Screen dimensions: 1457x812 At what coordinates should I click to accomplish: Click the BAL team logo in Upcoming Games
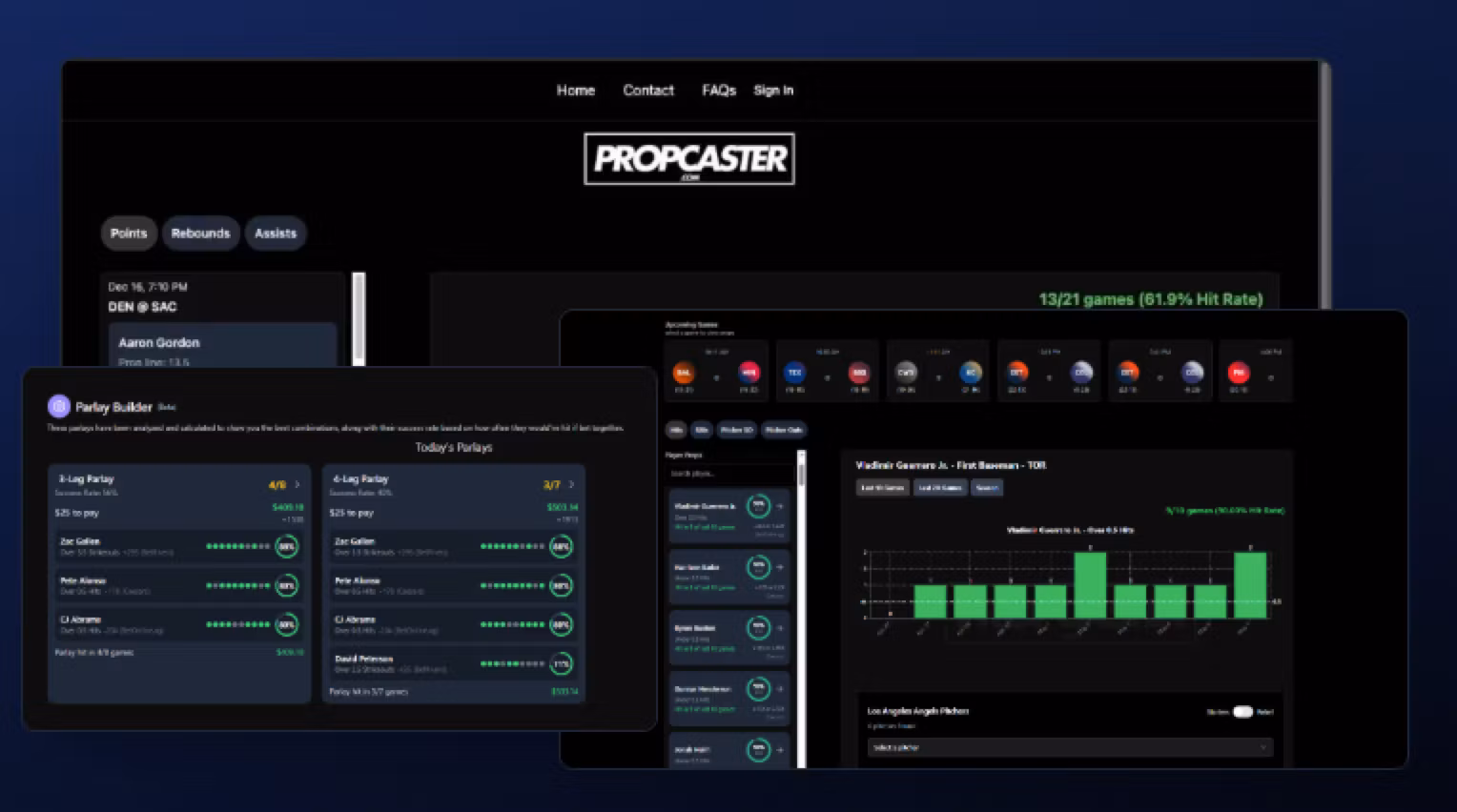click(x=683, y=374)
